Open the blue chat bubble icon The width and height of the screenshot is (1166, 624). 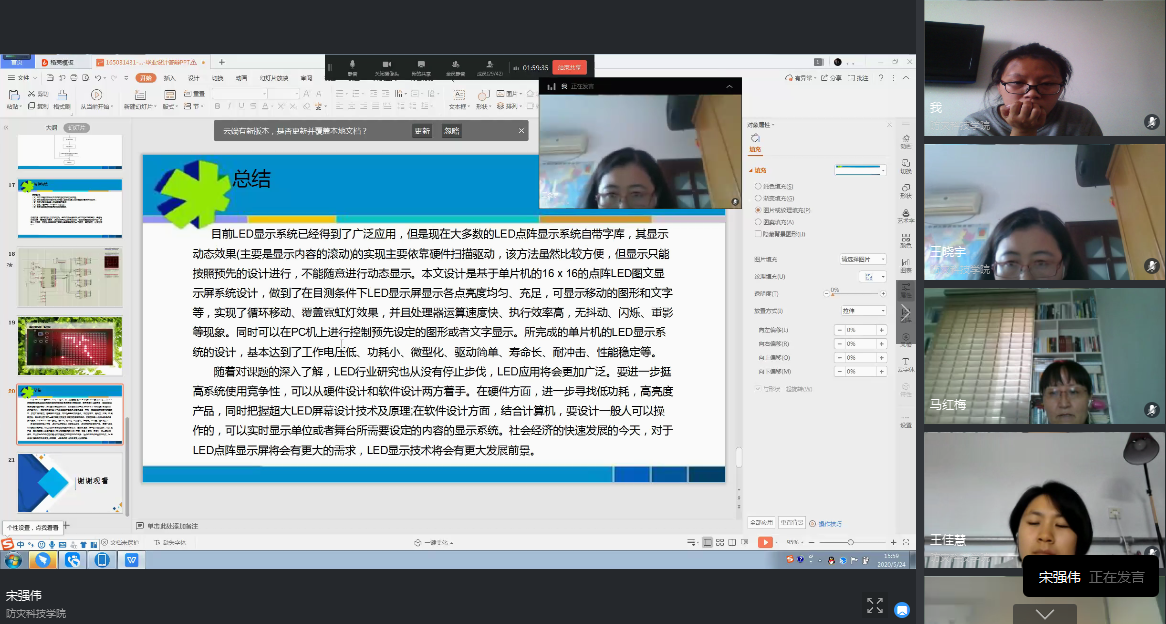tap(902, 607)
